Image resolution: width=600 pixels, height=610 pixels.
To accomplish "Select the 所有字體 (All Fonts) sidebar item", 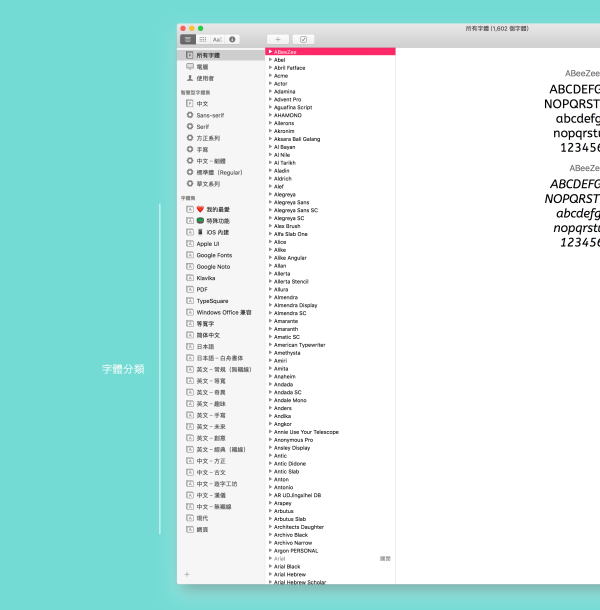I will point(221,55).
